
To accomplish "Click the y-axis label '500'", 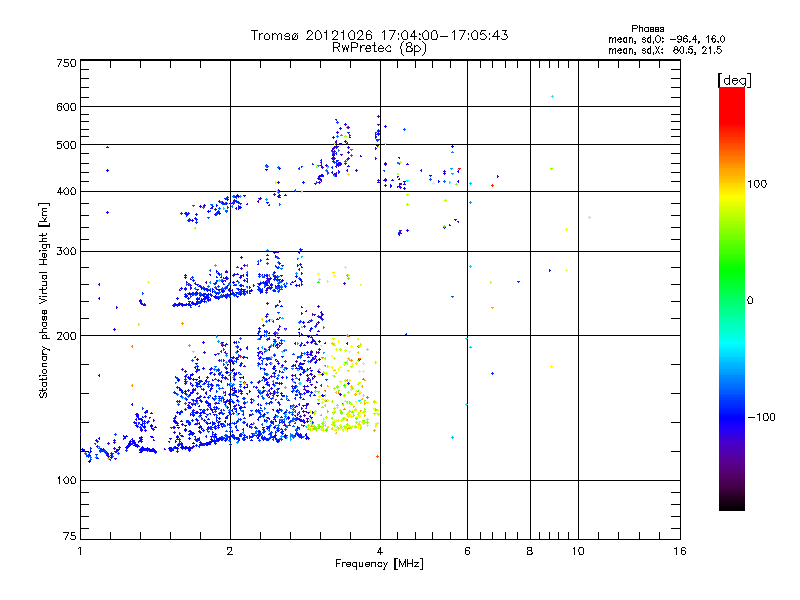I will click(x=66, y=145).
